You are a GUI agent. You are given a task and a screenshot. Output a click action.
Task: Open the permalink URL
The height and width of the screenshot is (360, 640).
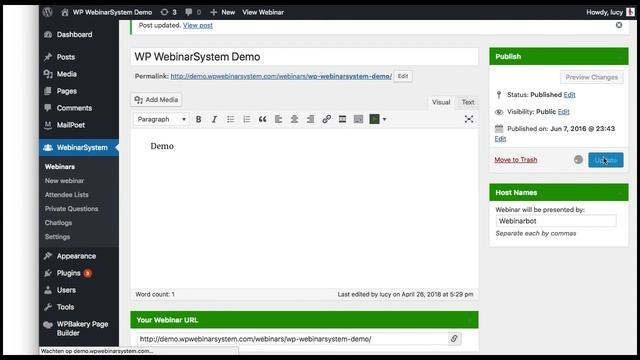281,76
